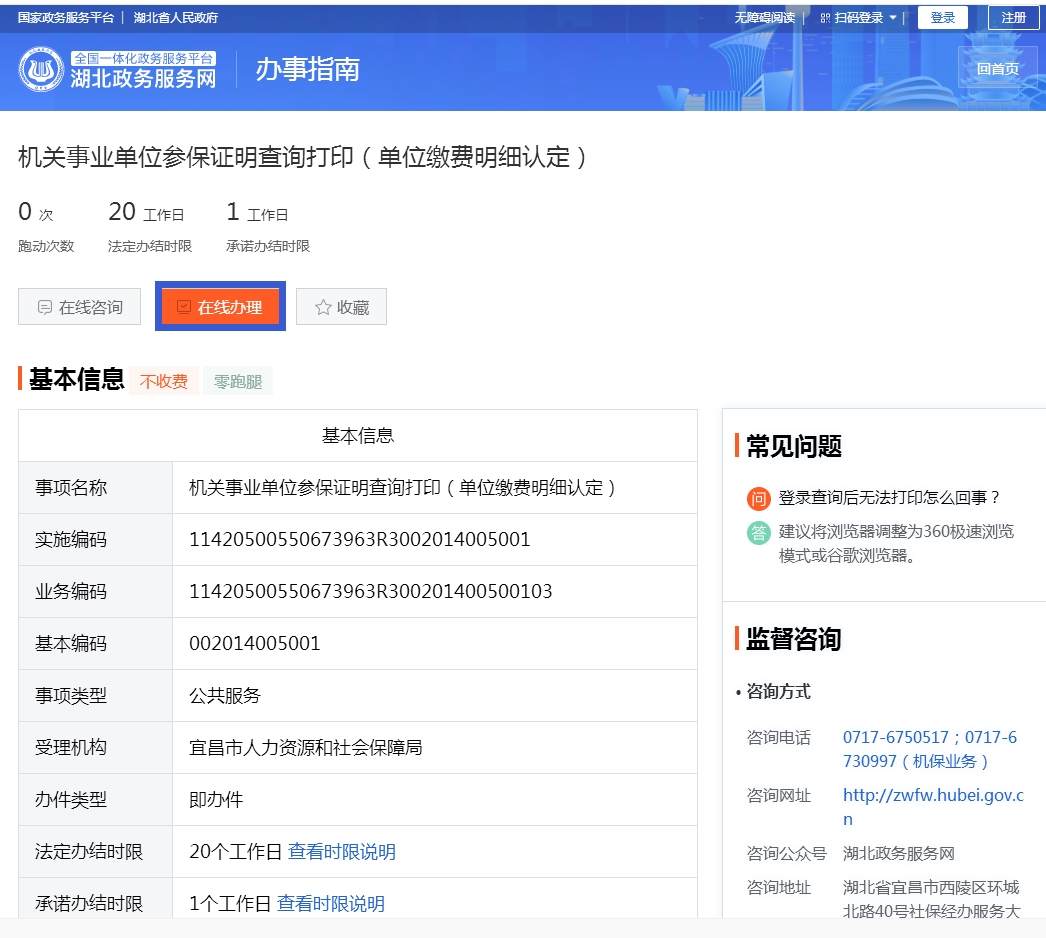Expand the 扫码登录 dropdown arrow
This screenshot has width=1046, height=938.
click(893, 18)
